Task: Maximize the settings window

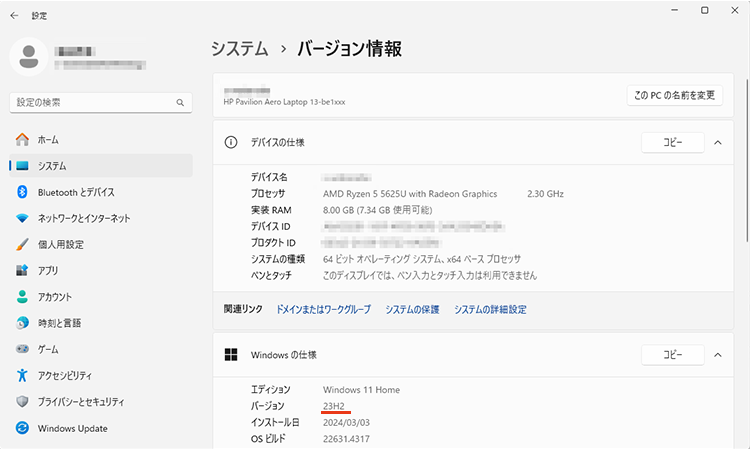Action: tap(705, 10)
